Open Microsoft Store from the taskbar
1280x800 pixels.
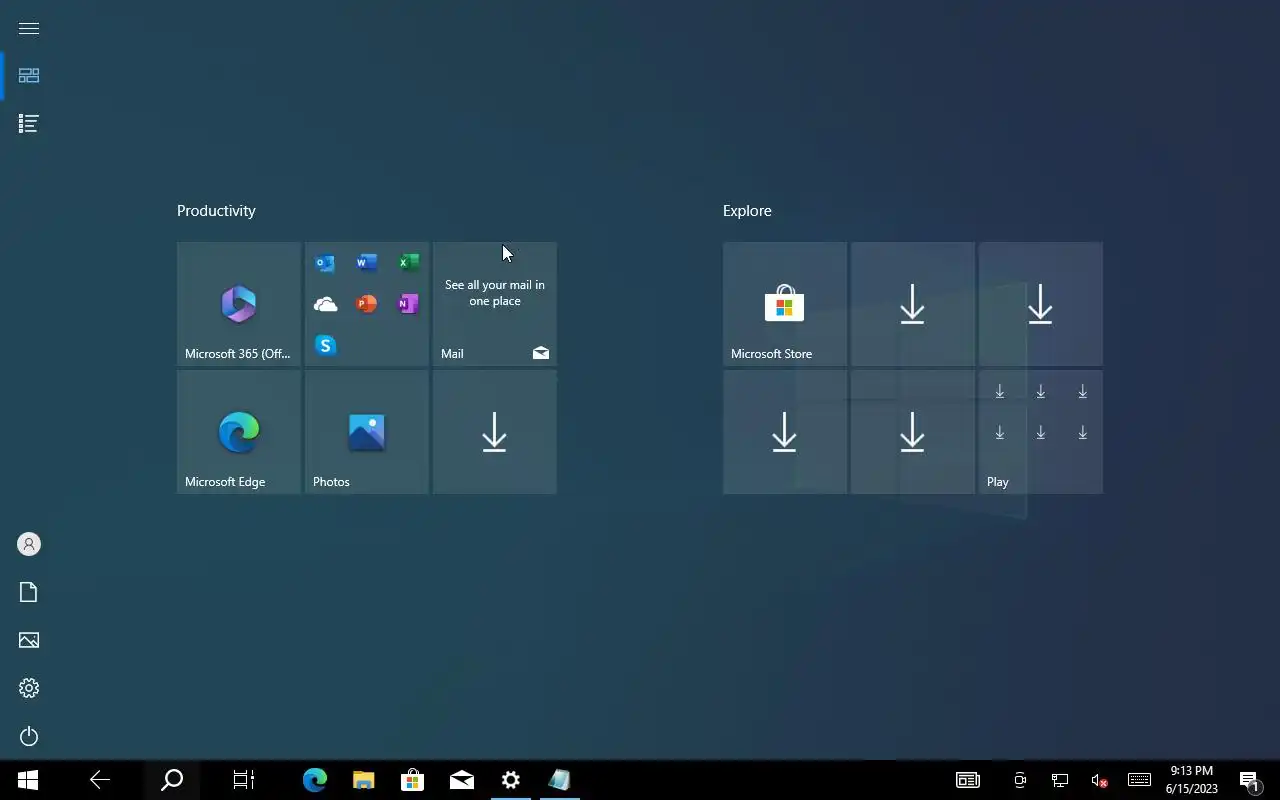pyautogui.click(x=412, y=780)
